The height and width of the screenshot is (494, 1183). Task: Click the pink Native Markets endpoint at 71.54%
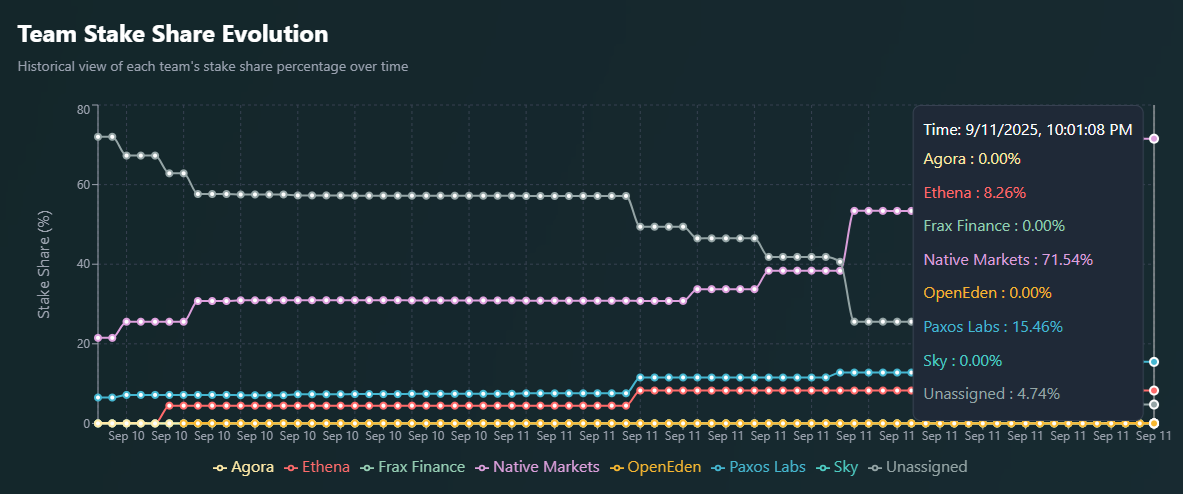1154,139
